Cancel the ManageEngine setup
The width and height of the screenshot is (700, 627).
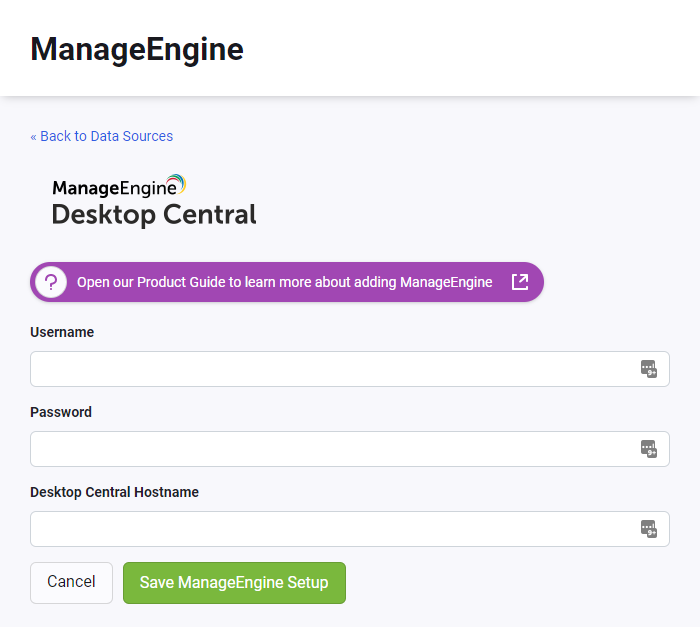tap(71, 582)
